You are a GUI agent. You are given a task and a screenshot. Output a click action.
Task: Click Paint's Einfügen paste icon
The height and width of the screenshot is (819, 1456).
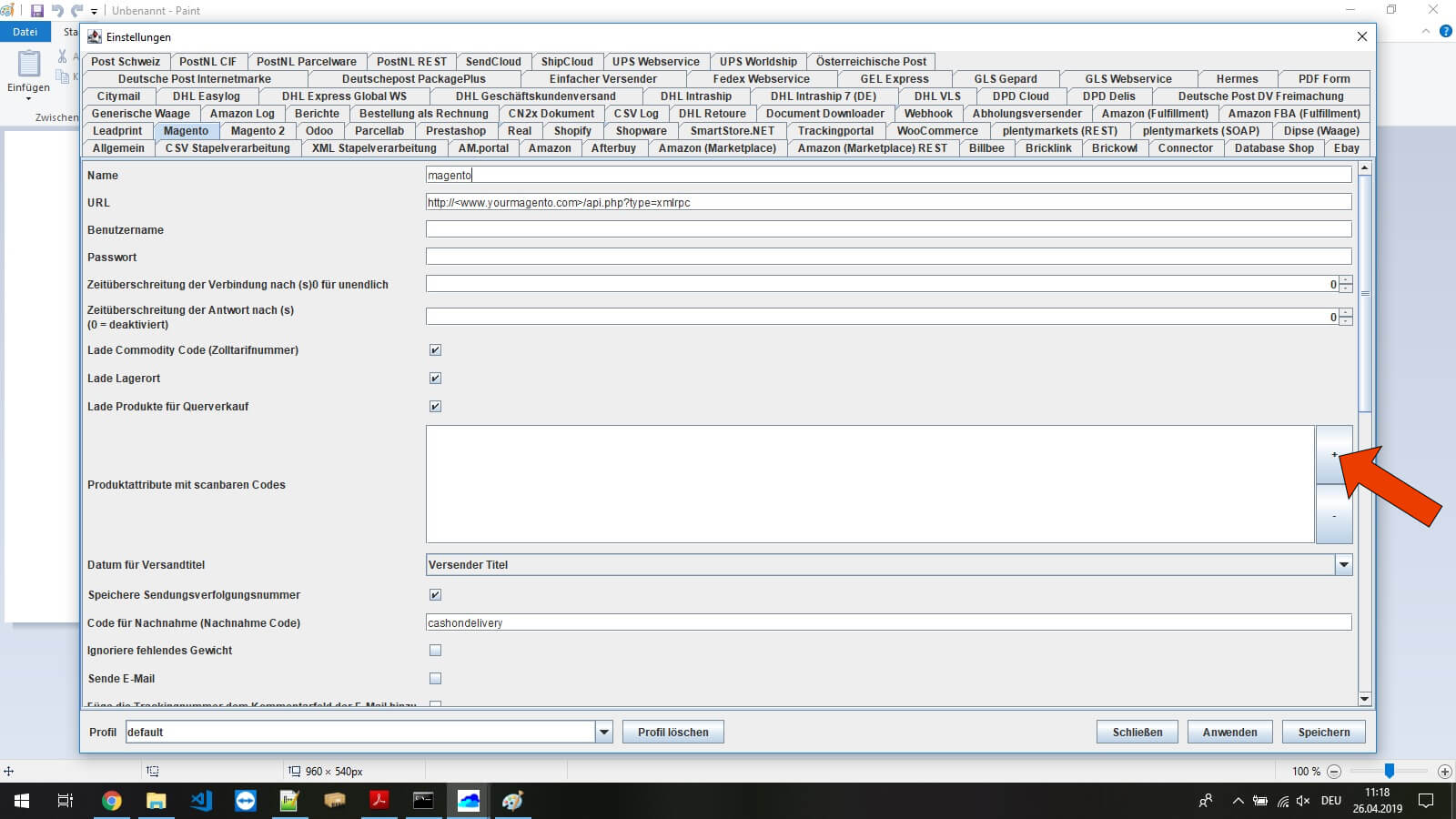click(x=29, y=64)
